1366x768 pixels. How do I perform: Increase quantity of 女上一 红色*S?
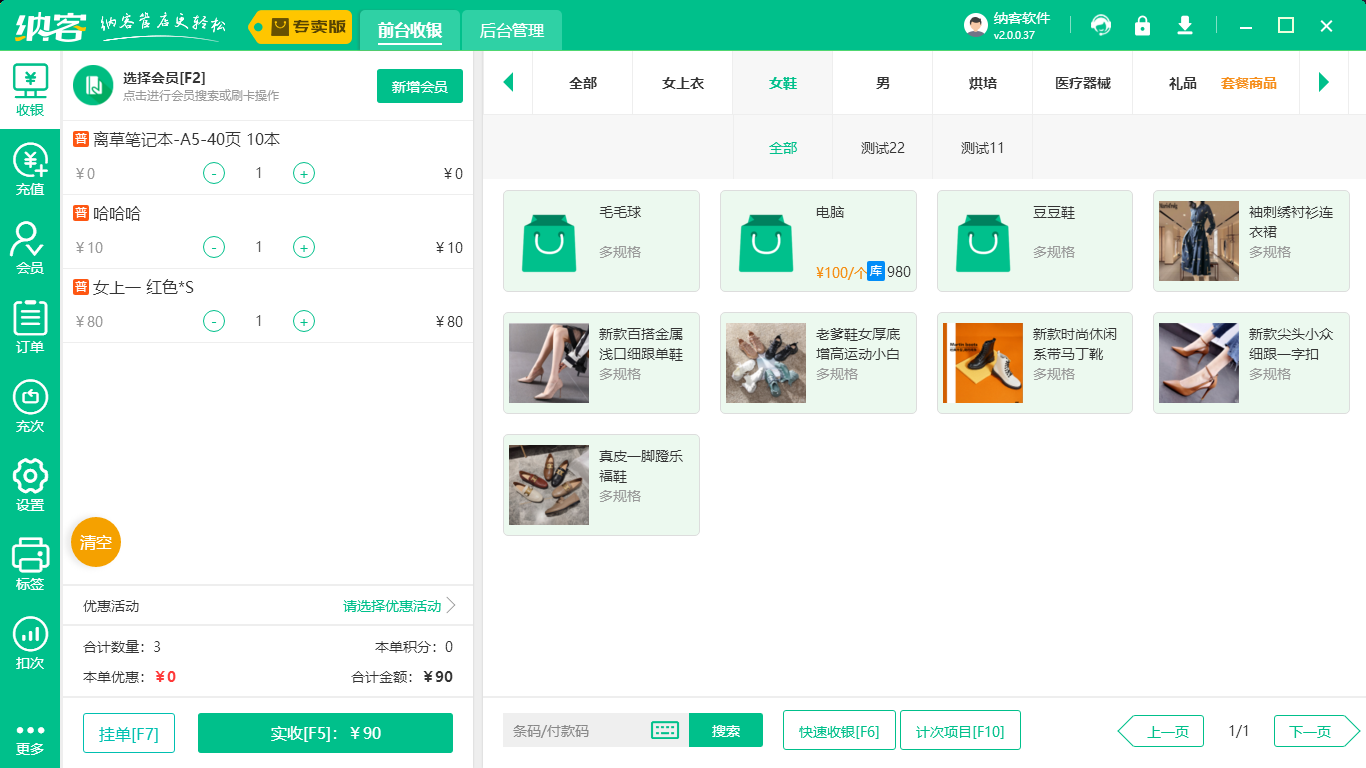pos(304,321)
